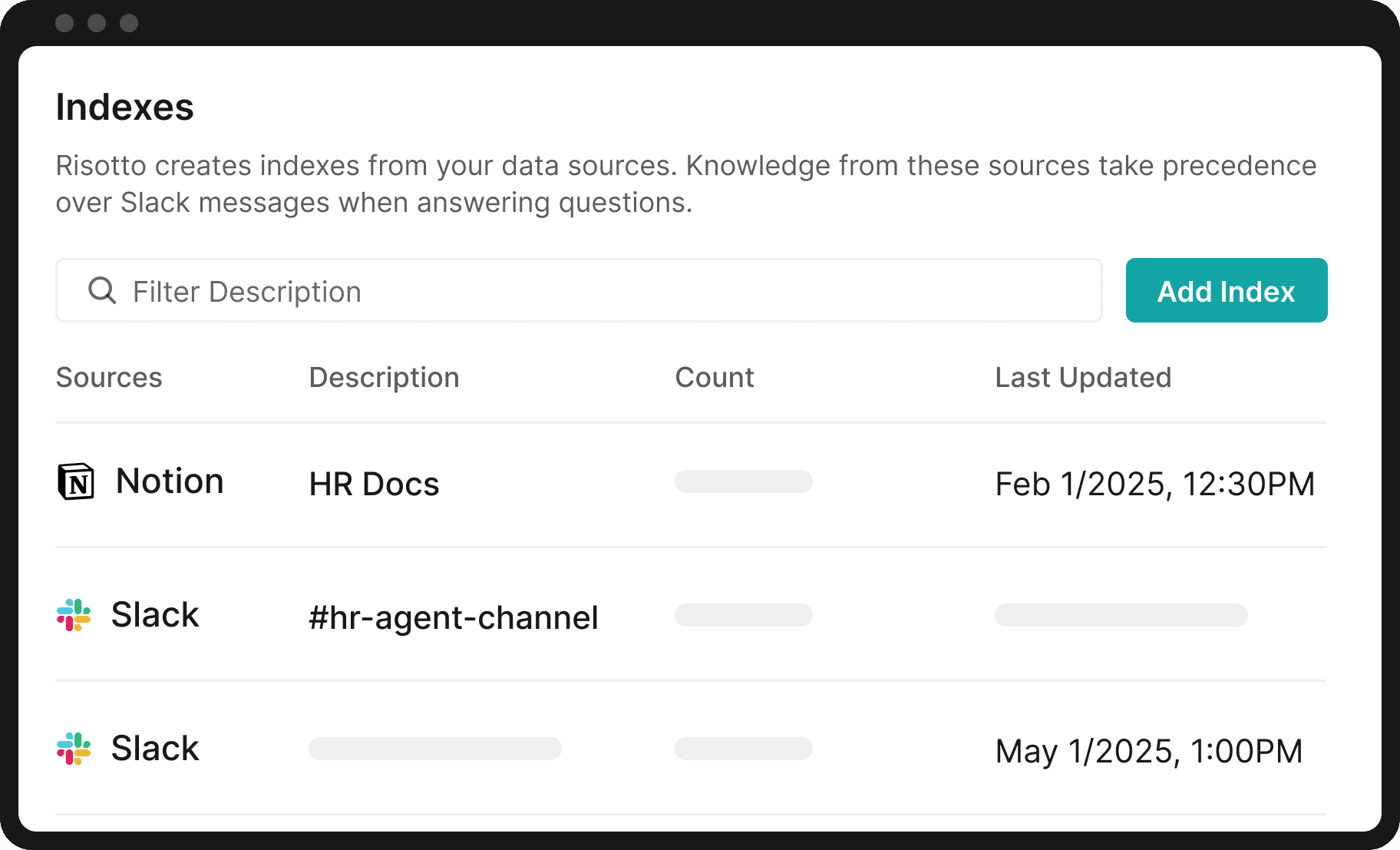Click Slack icon in May 1/2025 row
Image resolution: width=1400 pixels, height=850 pixels.
click(74, 749)
